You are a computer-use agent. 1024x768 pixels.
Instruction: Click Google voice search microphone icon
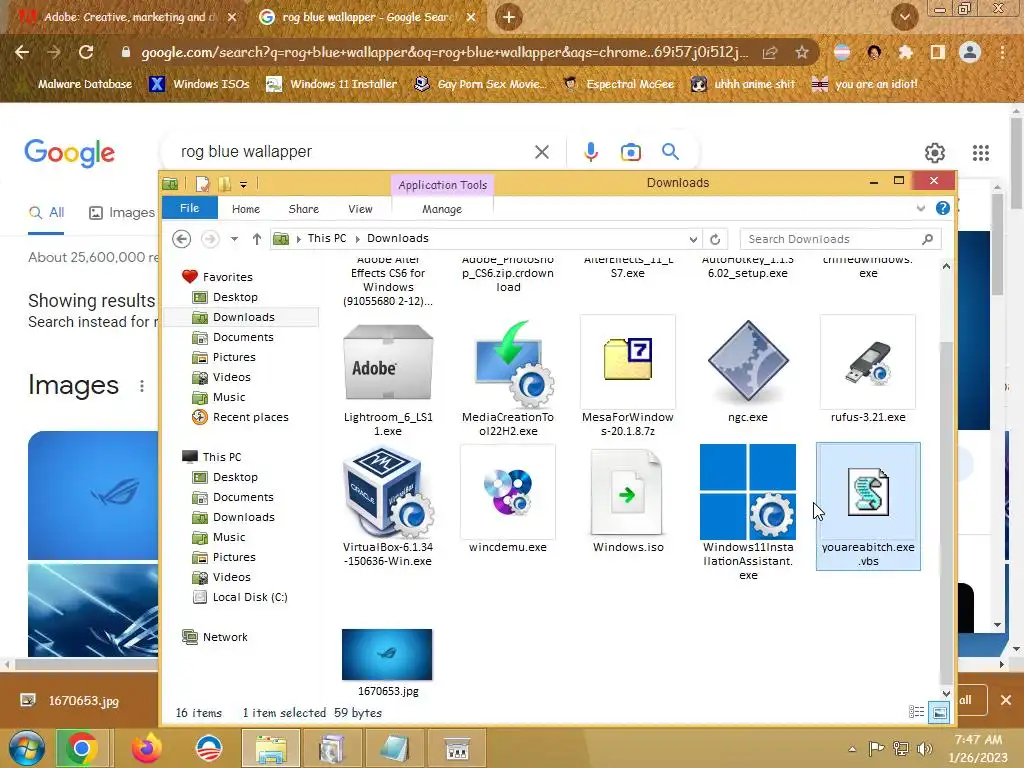(x=590, y=152)
